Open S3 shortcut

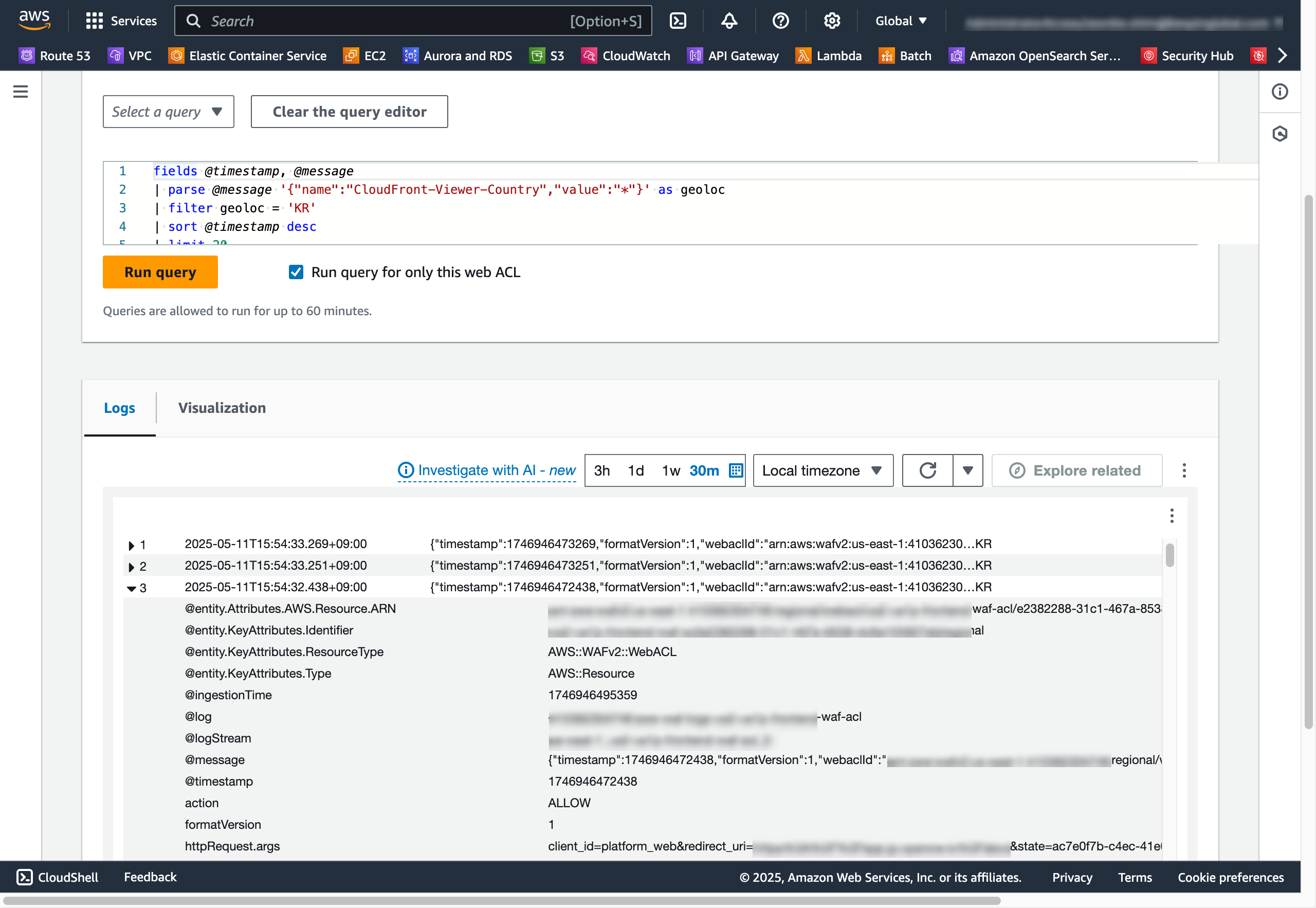coord(546,56)
